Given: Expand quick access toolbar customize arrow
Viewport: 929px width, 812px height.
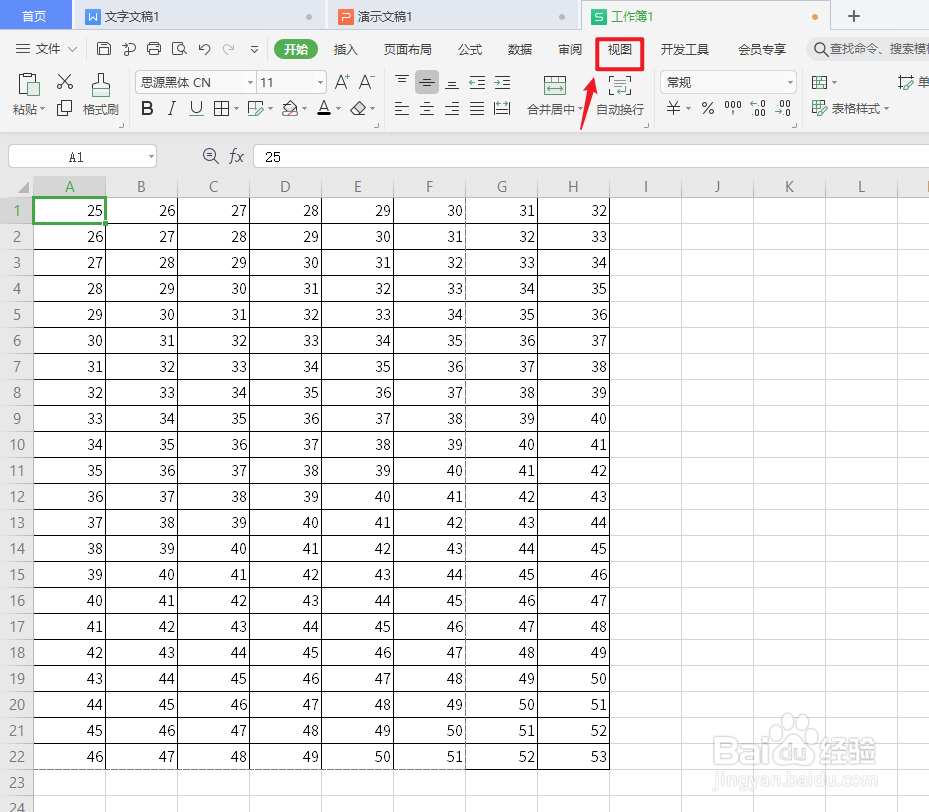Looking at the screenshot, I should pyautogui.click(x=254, y=49).
